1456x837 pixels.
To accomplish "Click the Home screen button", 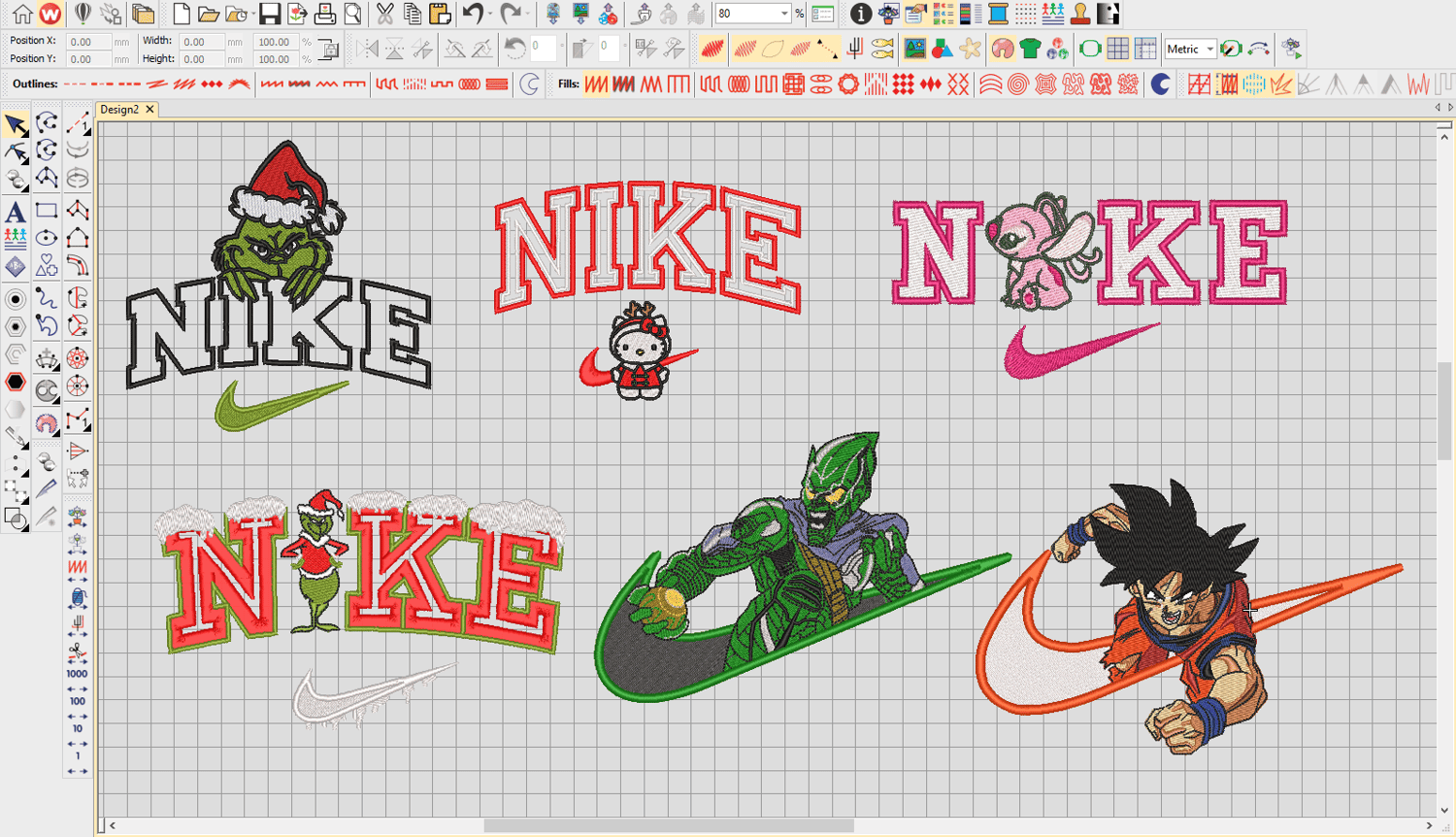I will click(x=21, y=14).
